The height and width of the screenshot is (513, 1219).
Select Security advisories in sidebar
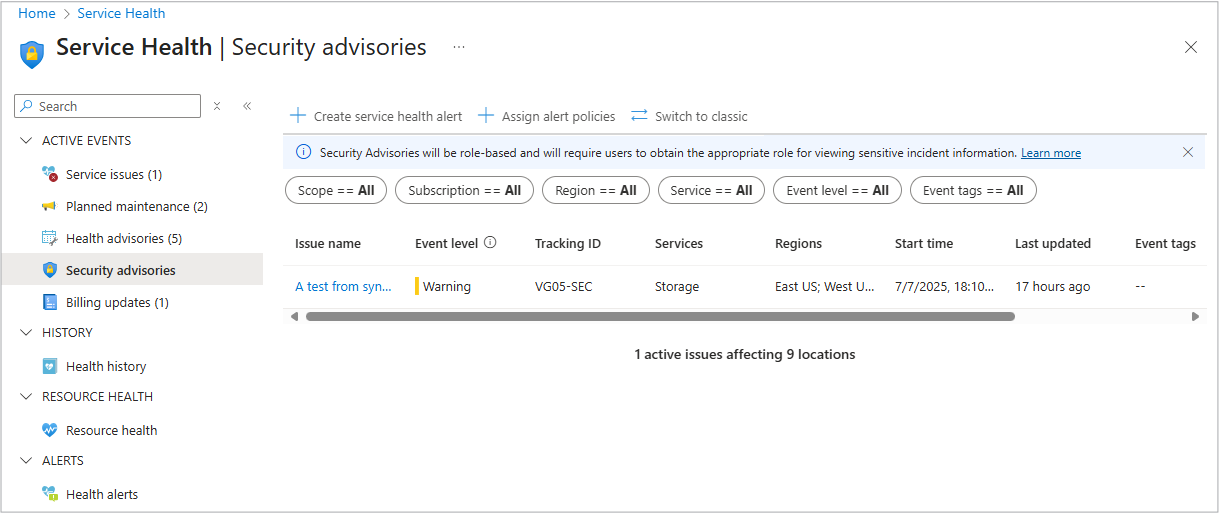point(120,271)
